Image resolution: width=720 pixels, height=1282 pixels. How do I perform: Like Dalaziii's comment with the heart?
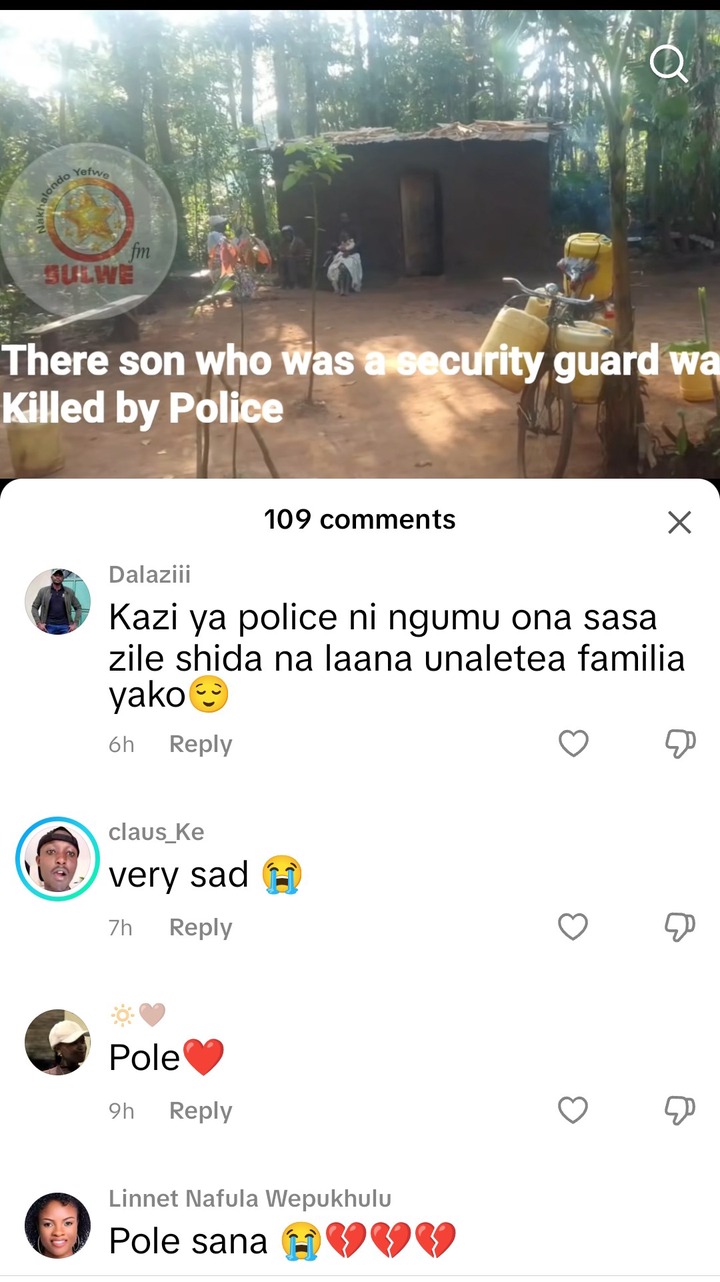pos(573,743)
